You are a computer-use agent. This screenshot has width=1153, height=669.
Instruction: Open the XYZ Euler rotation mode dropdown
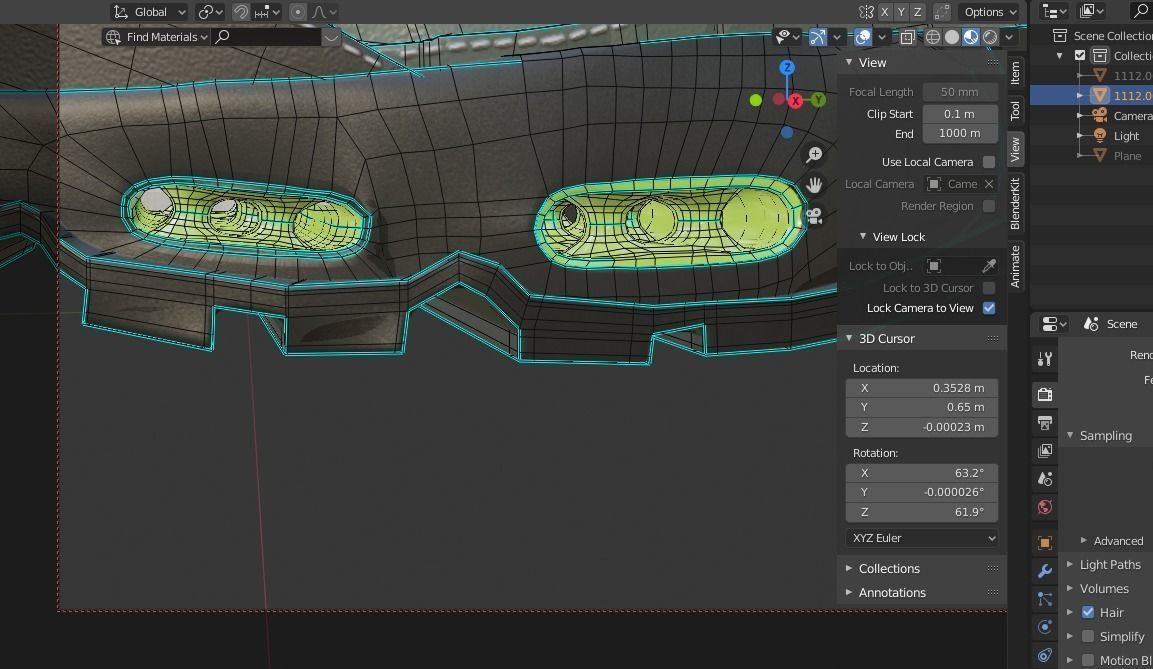921,538
